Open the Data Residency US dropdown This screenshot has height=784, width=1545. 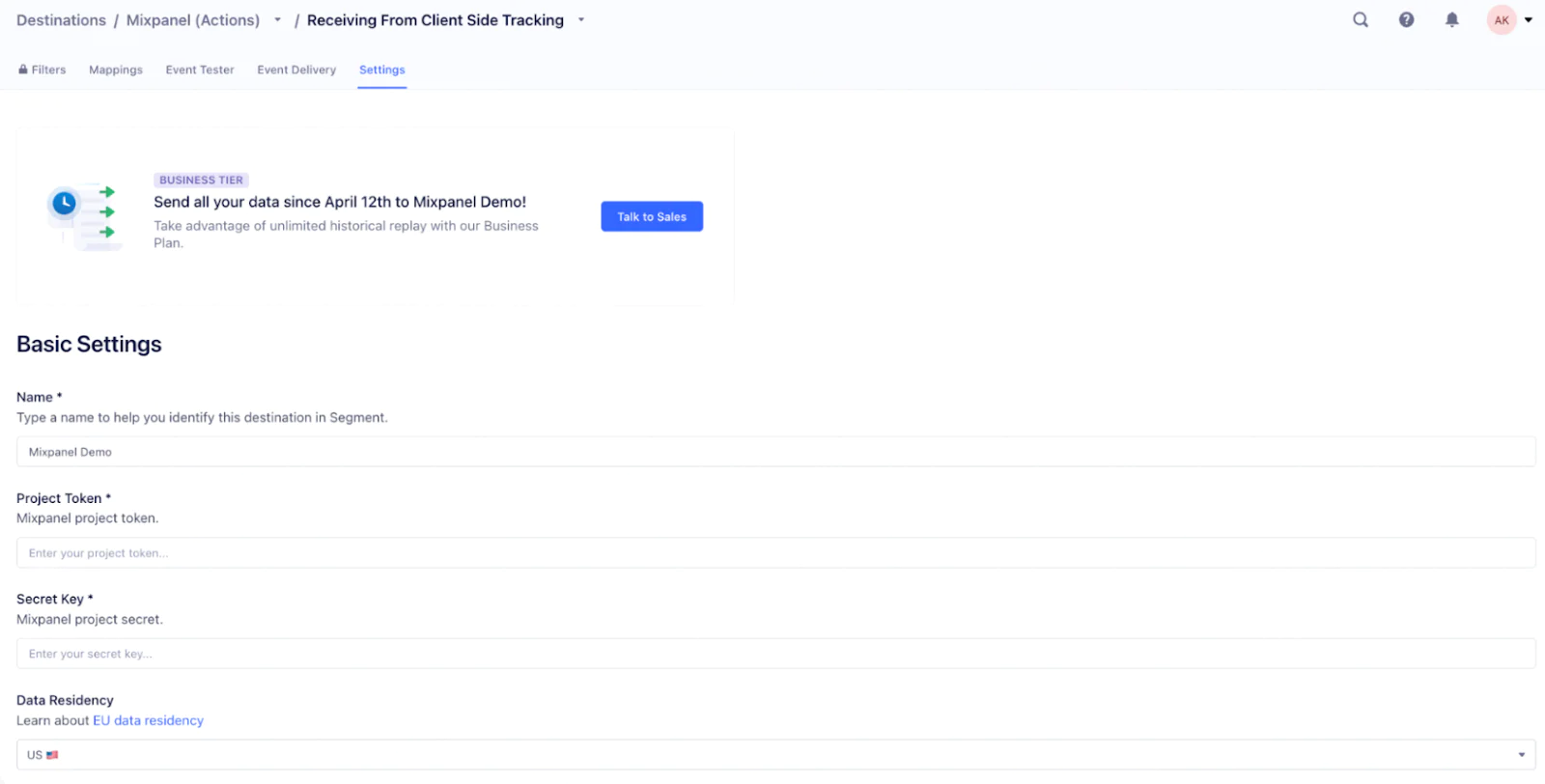click(x=775, y=755)
